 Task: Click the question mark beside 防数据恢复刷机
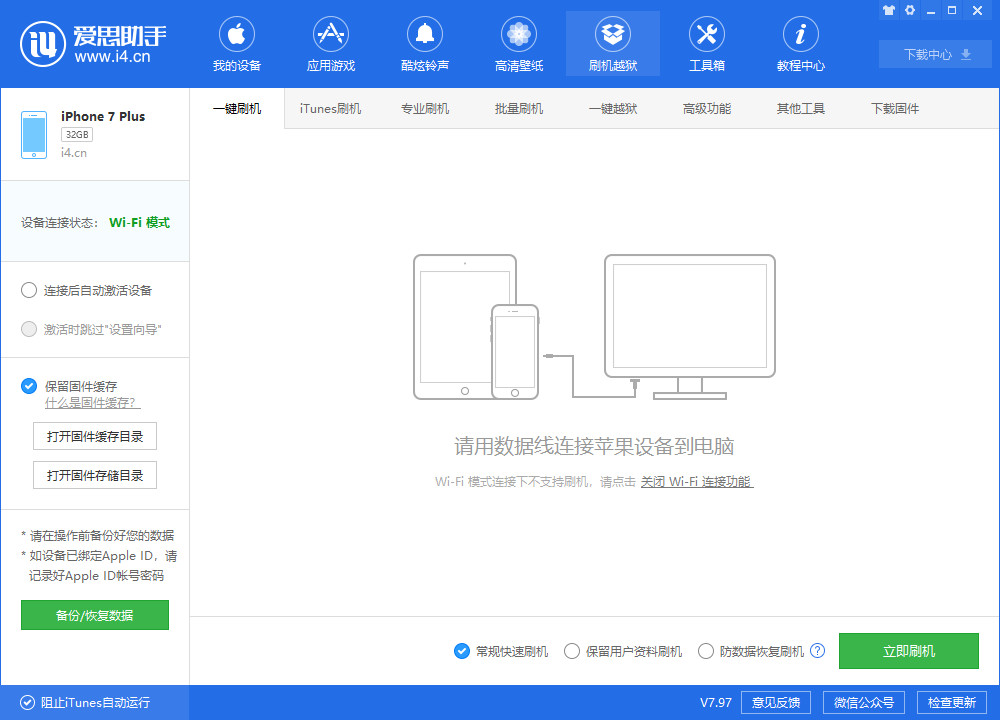click(817, 650)
